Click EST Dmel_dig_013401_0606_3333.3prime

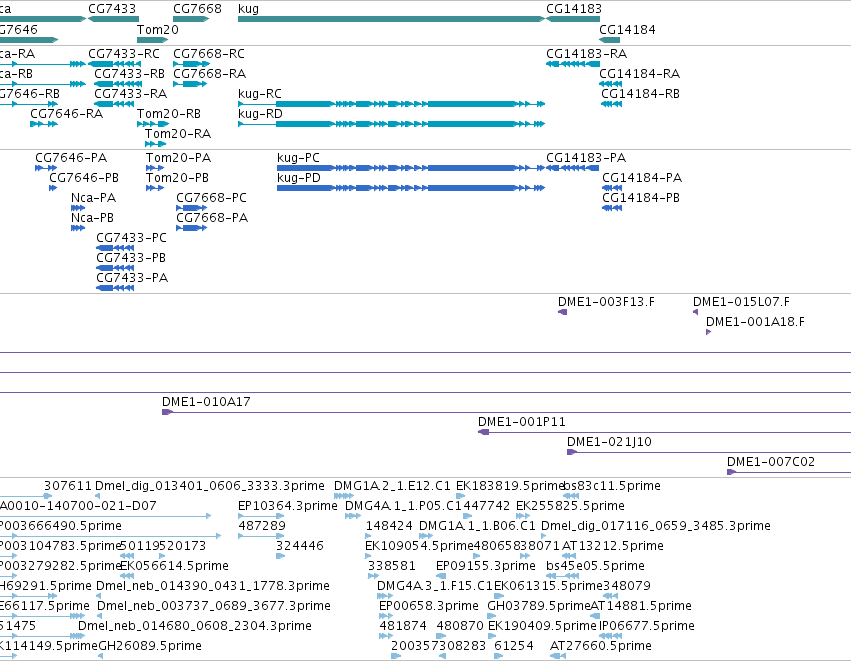[98, 496]
